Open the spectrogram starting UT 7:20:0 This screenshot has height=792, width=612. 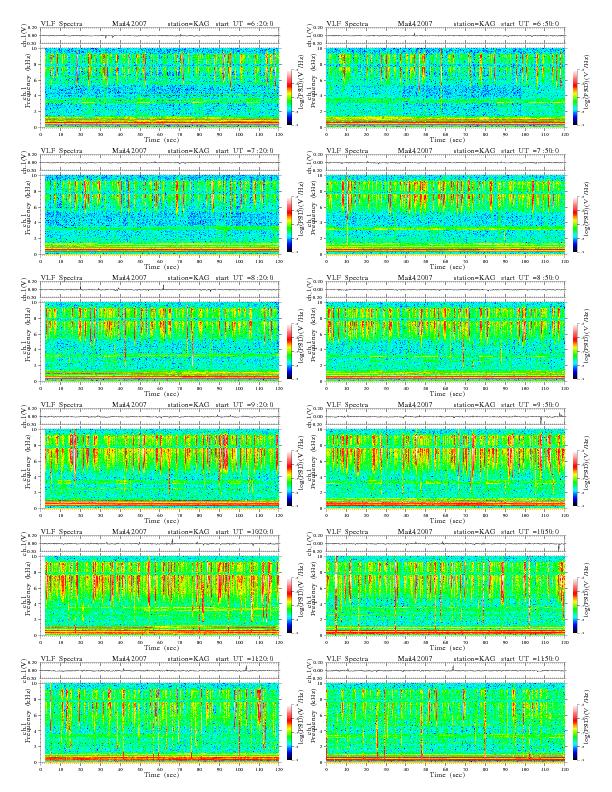[160, 215]
